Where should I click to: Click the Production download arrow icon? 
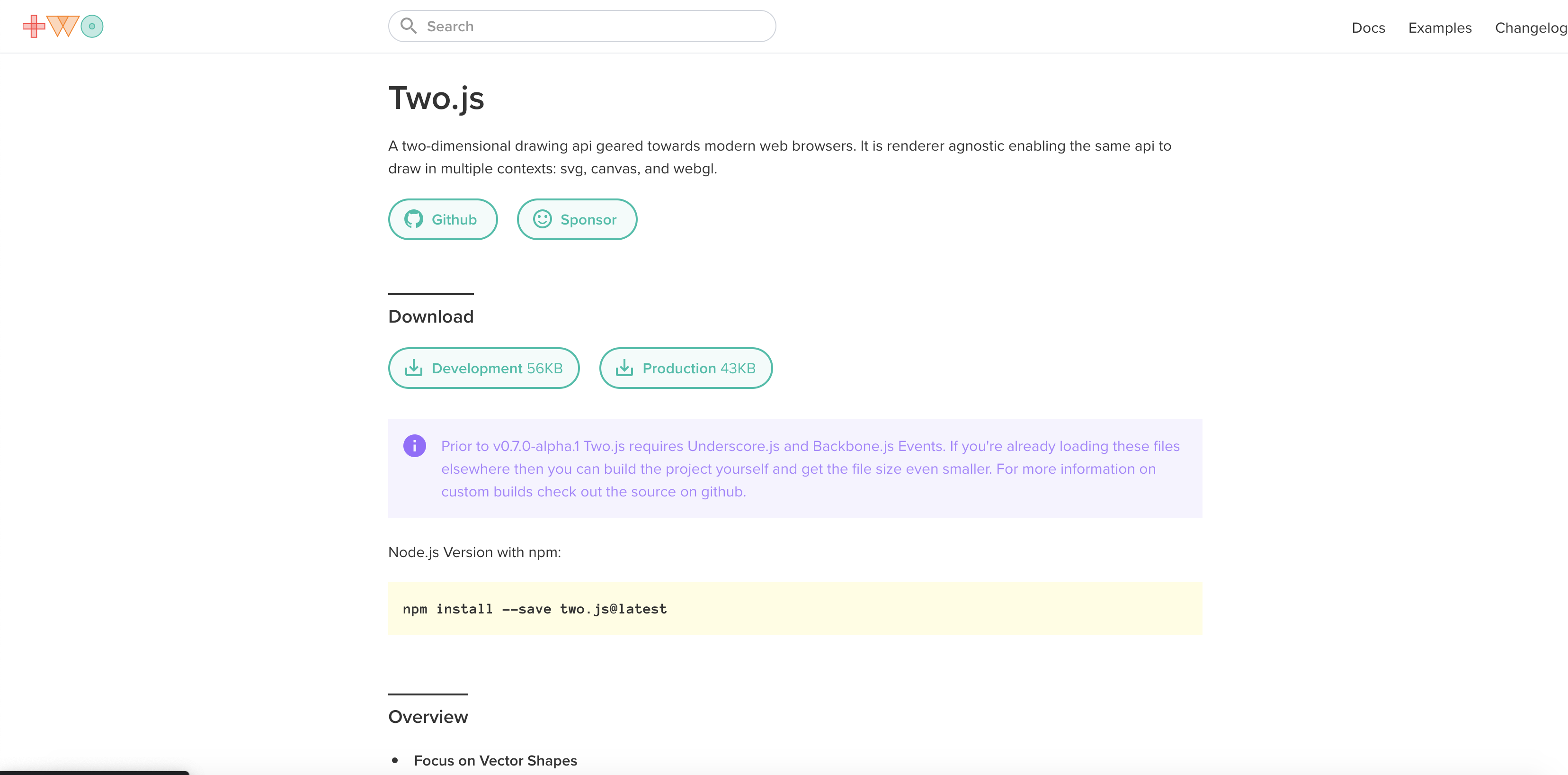(624, 368)
